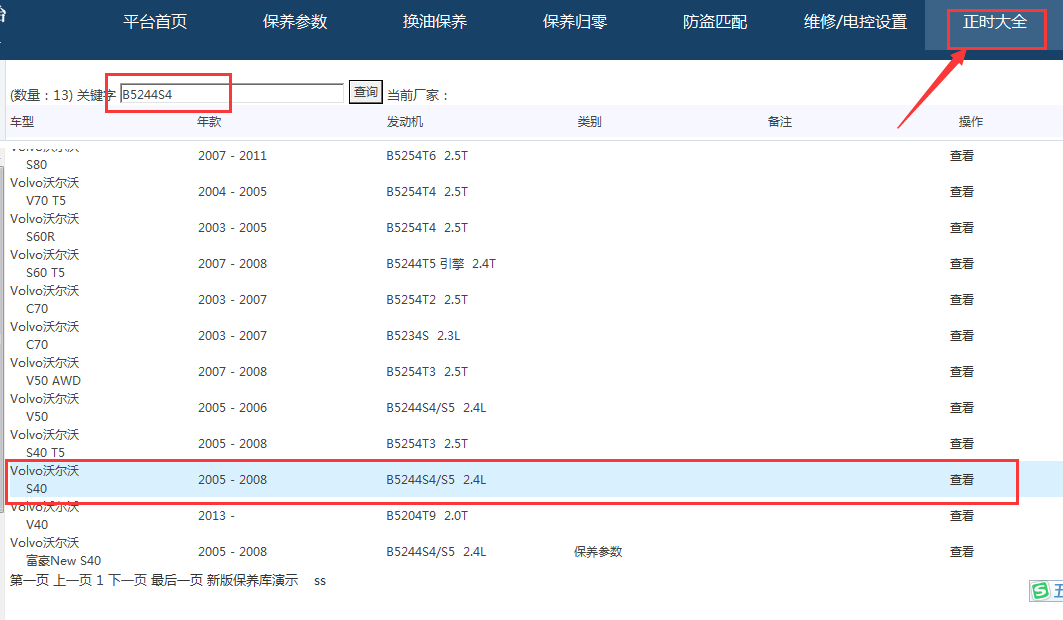Click engine text B5234S 2.3L
This screenshot has height=620, width=1063.
423,335
